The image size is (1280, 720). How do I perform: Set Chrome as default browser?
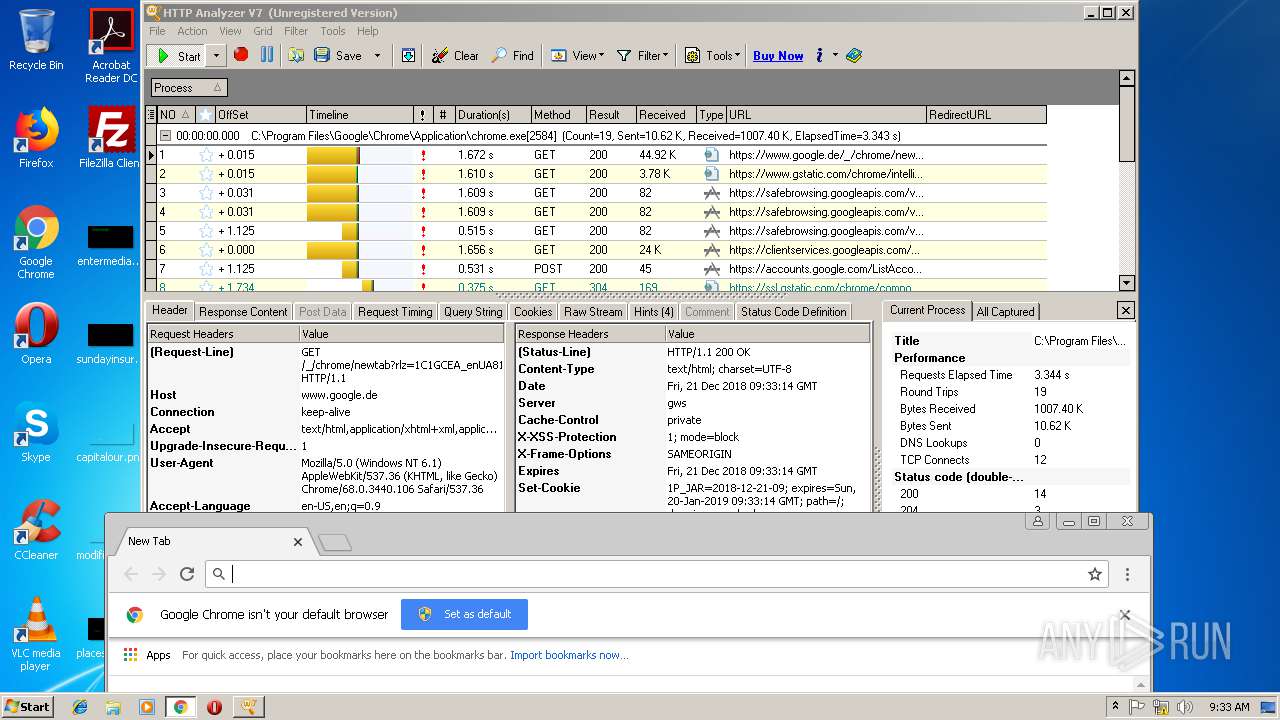tap(464, 614)
